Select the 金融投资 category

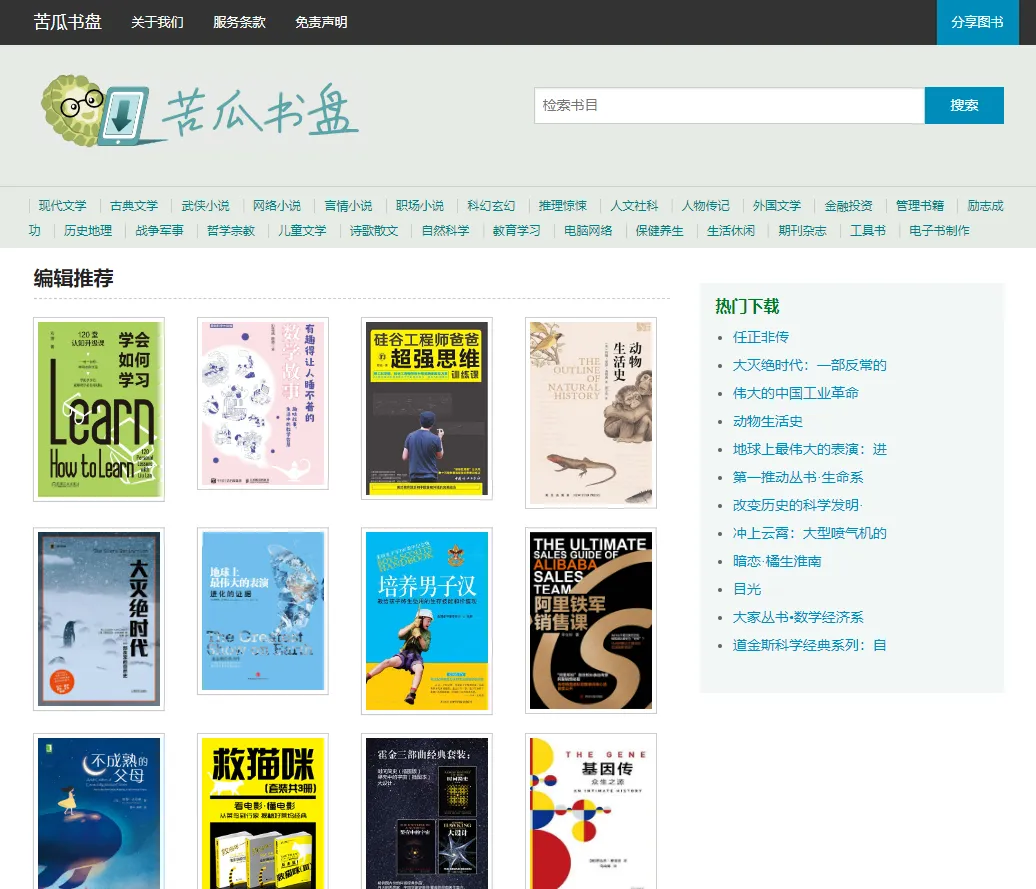tap(848, 205)
